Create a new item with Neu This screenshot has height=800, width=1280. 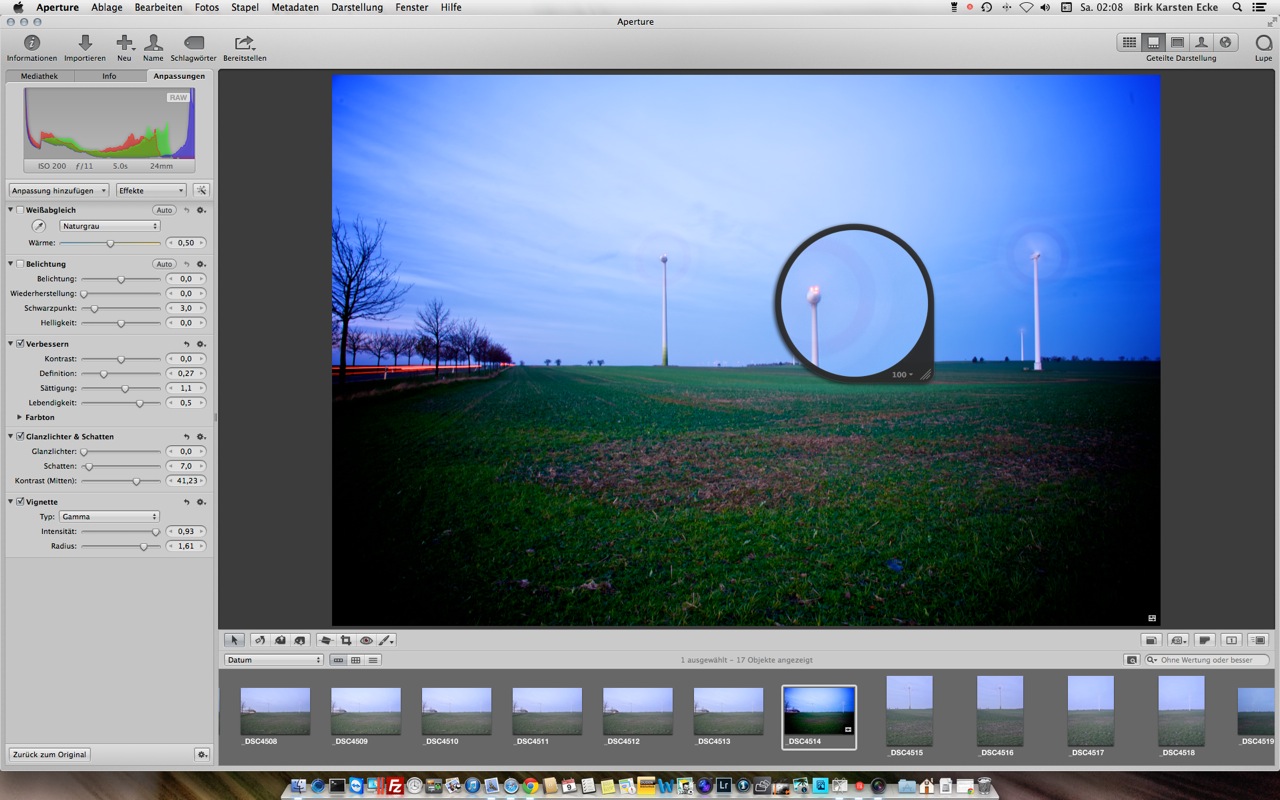tap(124, 43)
